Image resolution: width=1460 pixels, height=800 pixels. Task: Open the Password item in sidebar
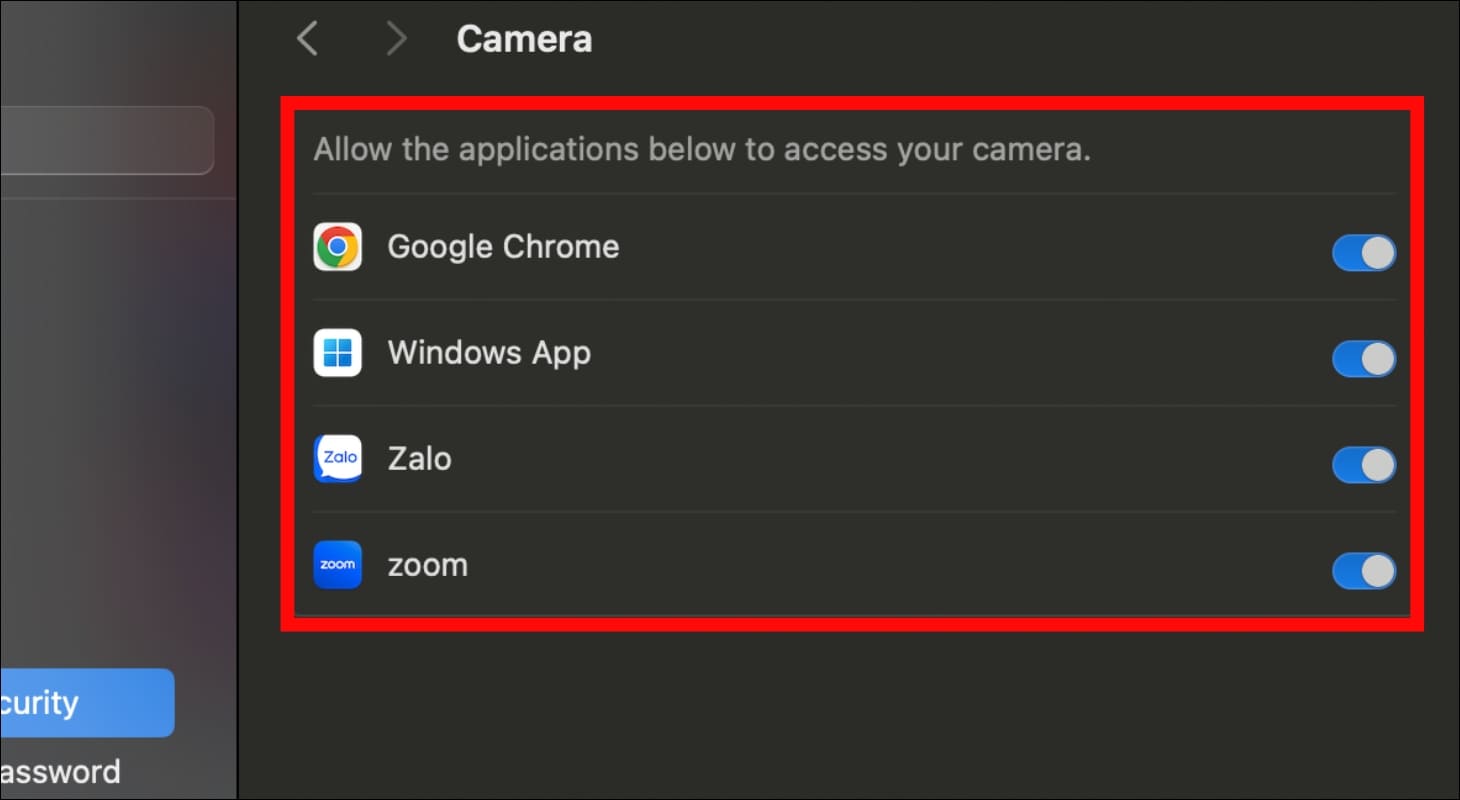[60, 772]
